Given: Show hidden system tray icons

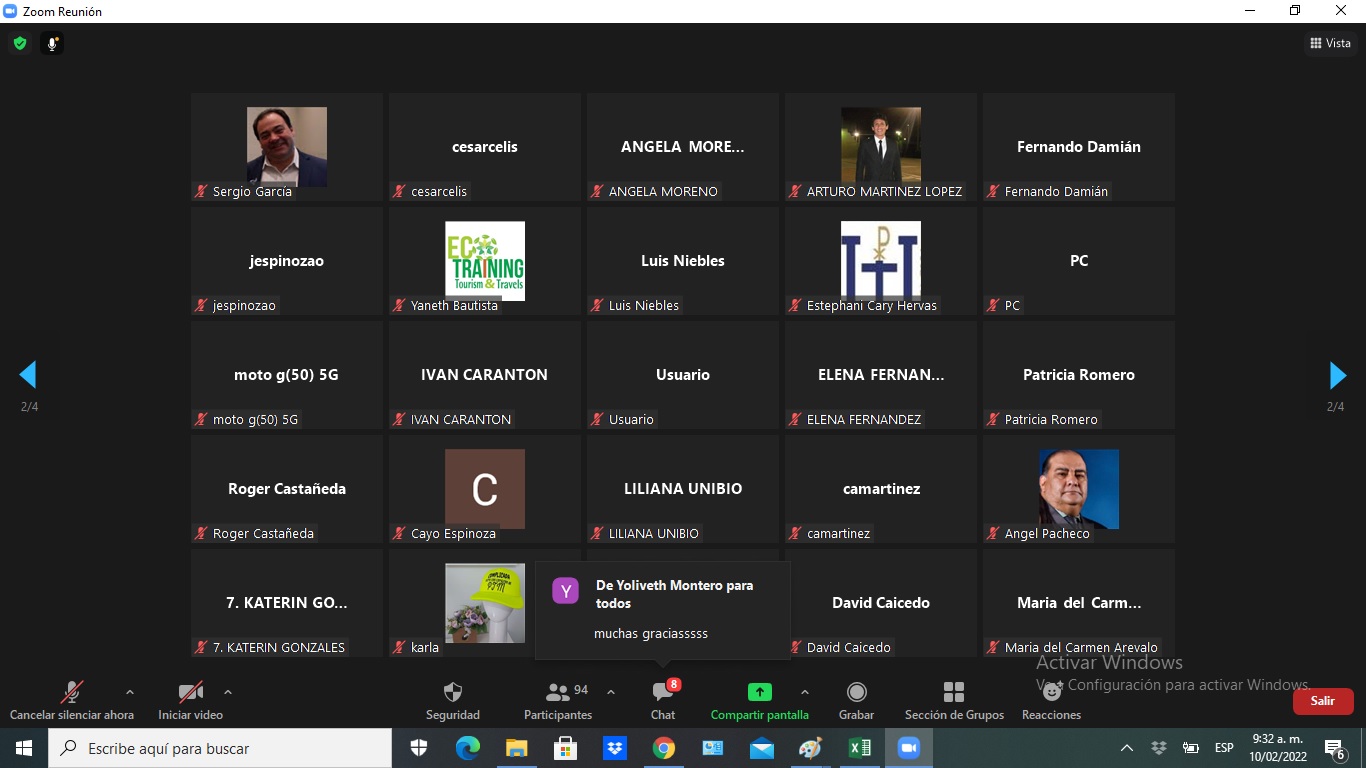Looking at the screenshot, I should point(1127,748).
